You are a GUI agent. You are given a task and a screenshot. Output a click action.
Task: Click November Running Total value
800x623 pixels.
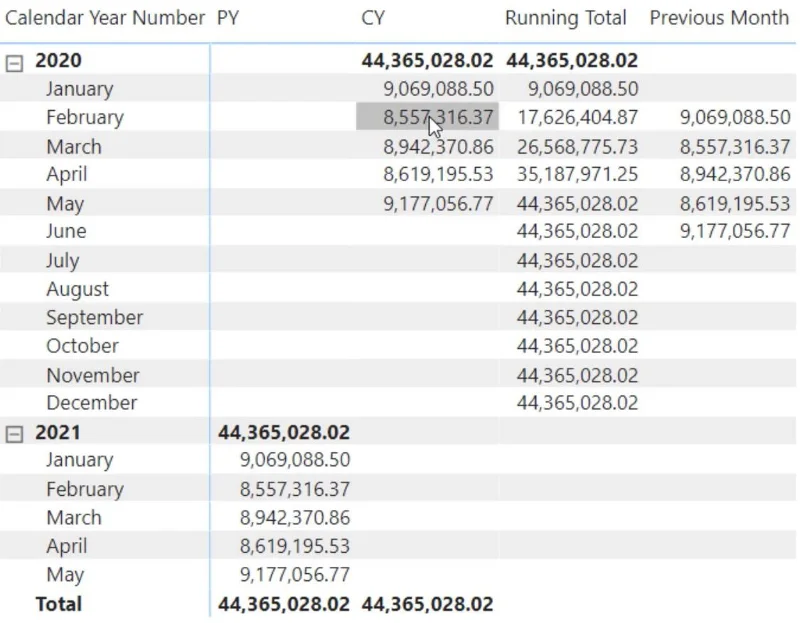(x=578, y=376)
